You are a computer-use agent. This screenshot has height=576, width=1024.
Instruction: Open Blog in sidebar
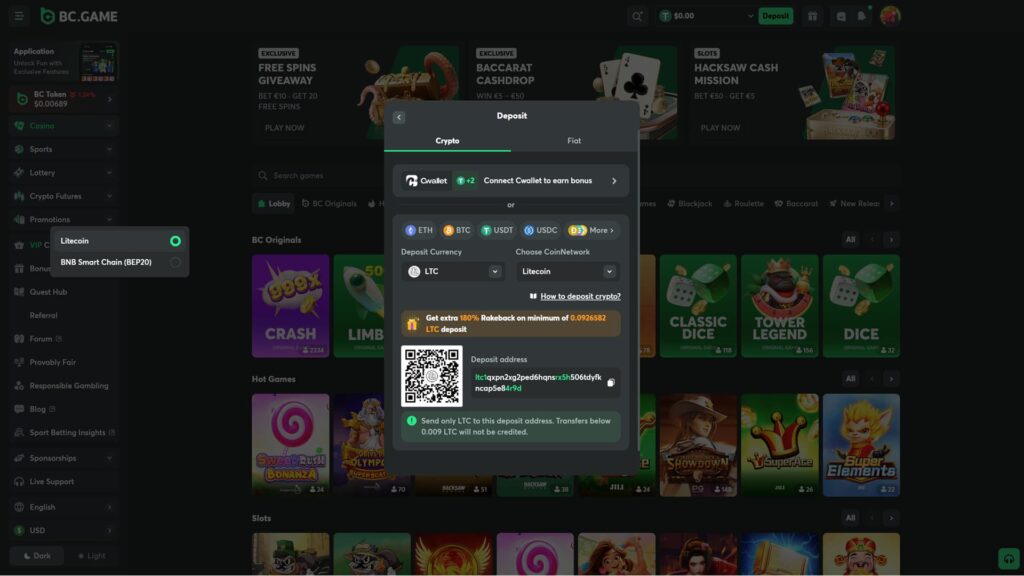pyautogui.click(x=37, y=409)
